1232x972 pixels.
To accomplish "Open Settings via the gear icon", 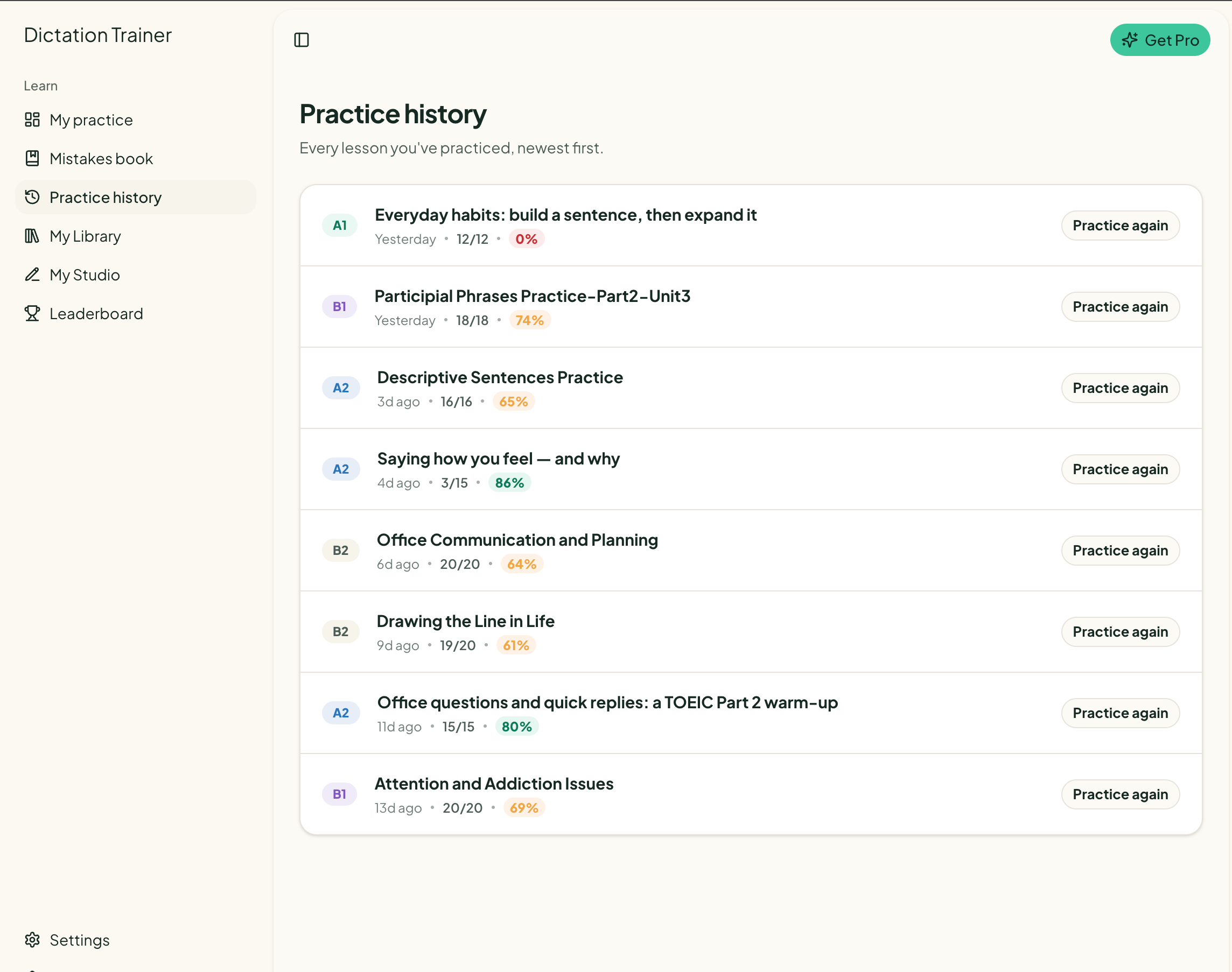I will click(32, 940).
